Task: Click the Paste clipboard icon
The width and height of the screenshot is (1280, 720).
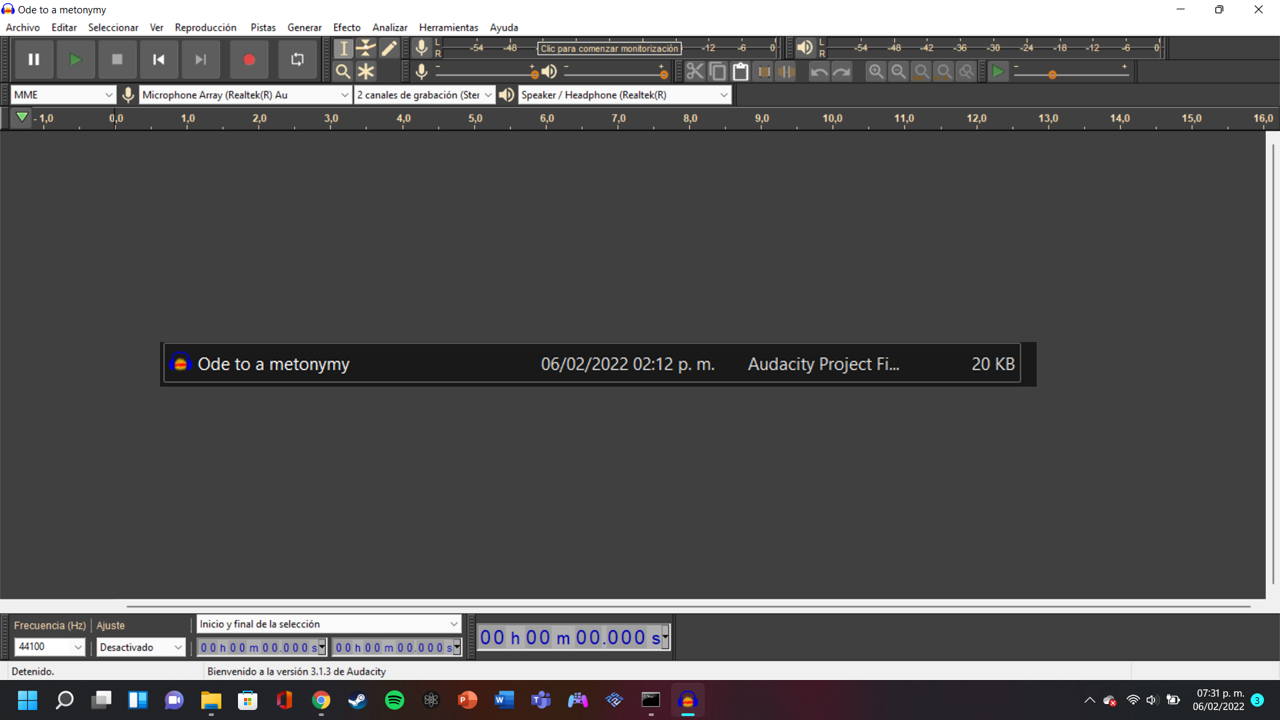Action: tap(740, 71)
